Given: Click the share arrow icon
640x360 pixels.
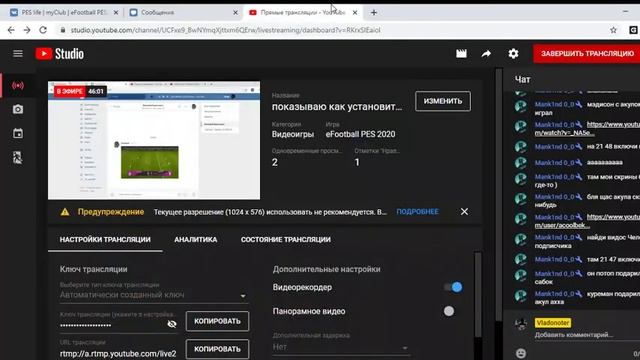Looking at the screenshot, I should pos(486,53).
